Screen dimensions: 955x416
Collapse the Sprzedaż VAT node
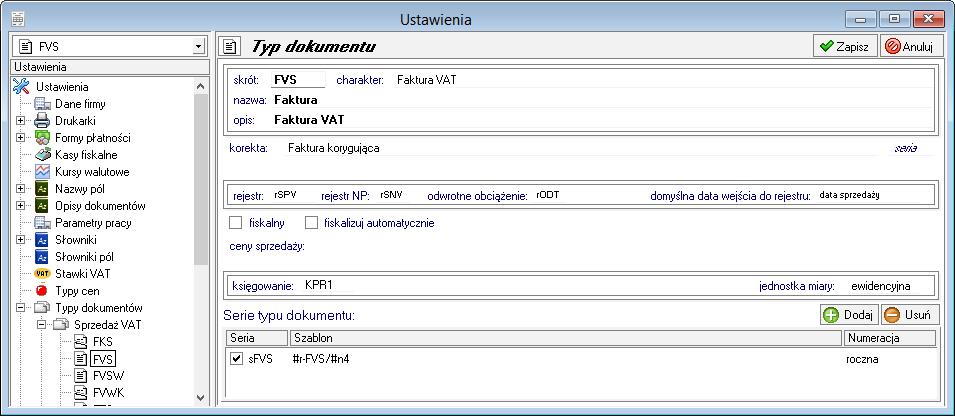click(x=40, y=325)
